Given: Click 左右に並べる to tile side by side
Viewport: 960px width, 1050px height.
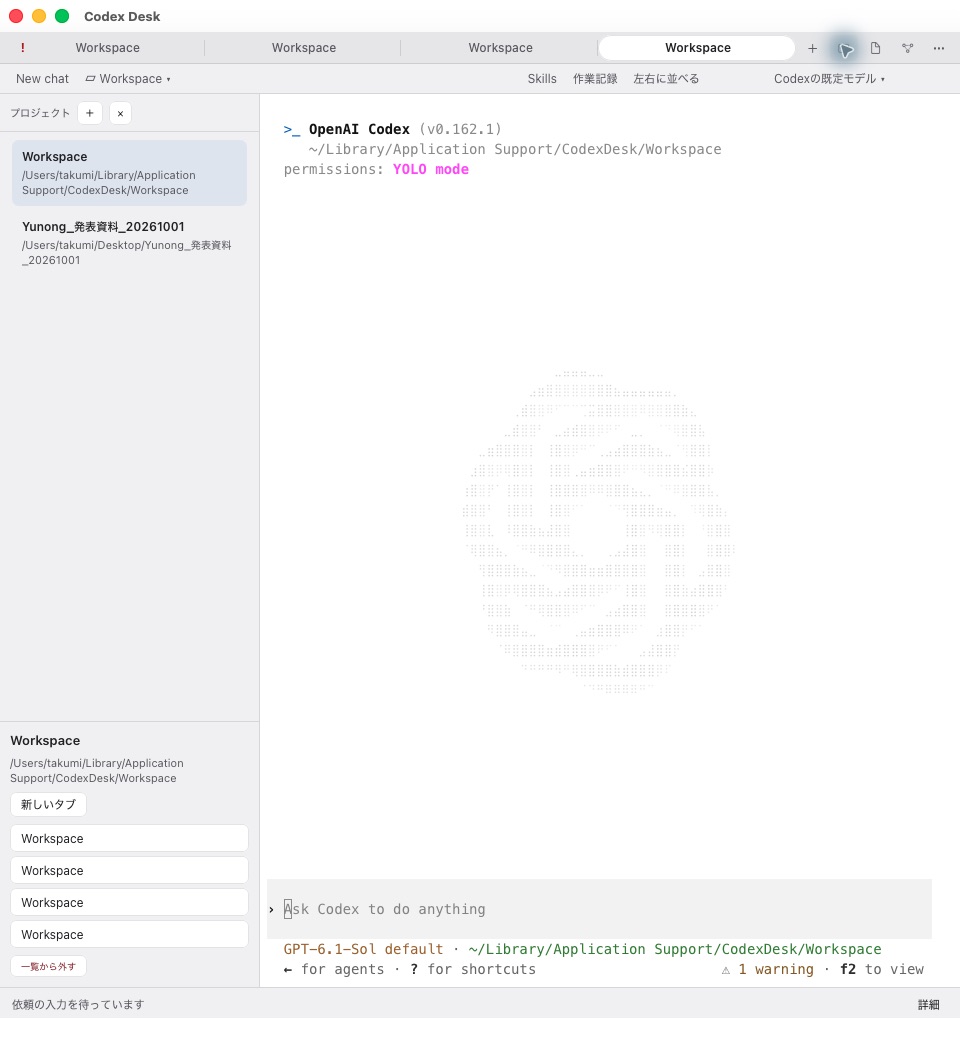Looking at the screenshot, I should [x=666, y=78].
